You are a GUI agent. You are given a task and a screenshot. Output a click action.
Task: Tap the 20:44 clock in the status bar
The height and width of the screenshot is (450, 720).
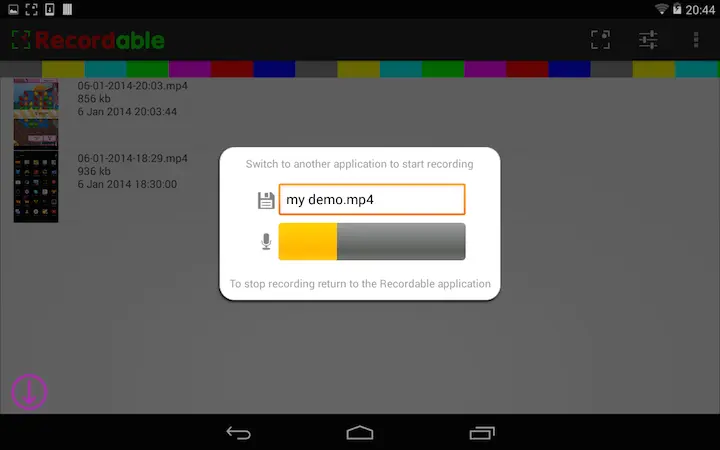coord(700,10)
